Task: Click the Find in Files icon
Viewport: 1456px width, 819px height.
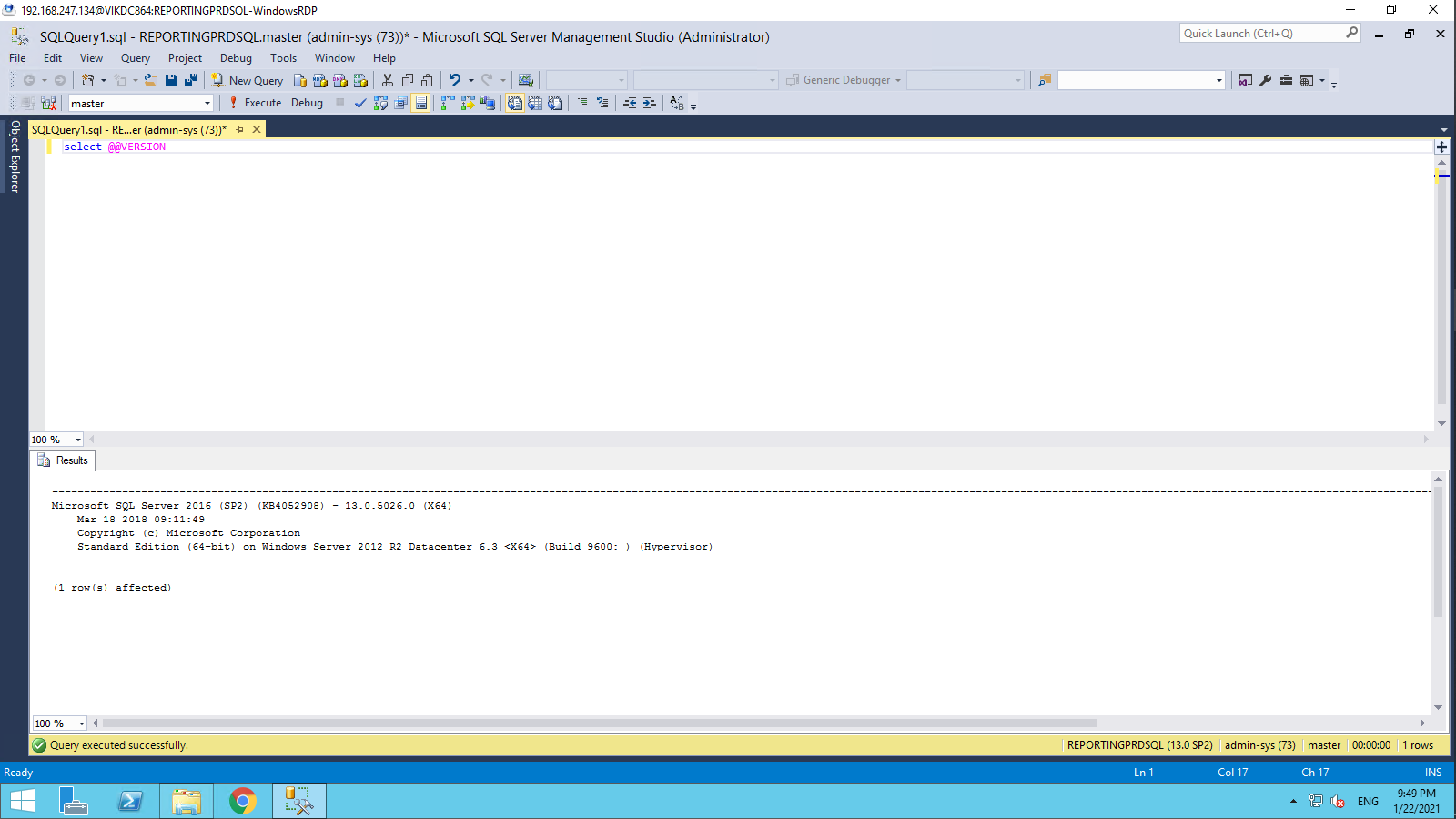Action: (x=1045, y=80)
